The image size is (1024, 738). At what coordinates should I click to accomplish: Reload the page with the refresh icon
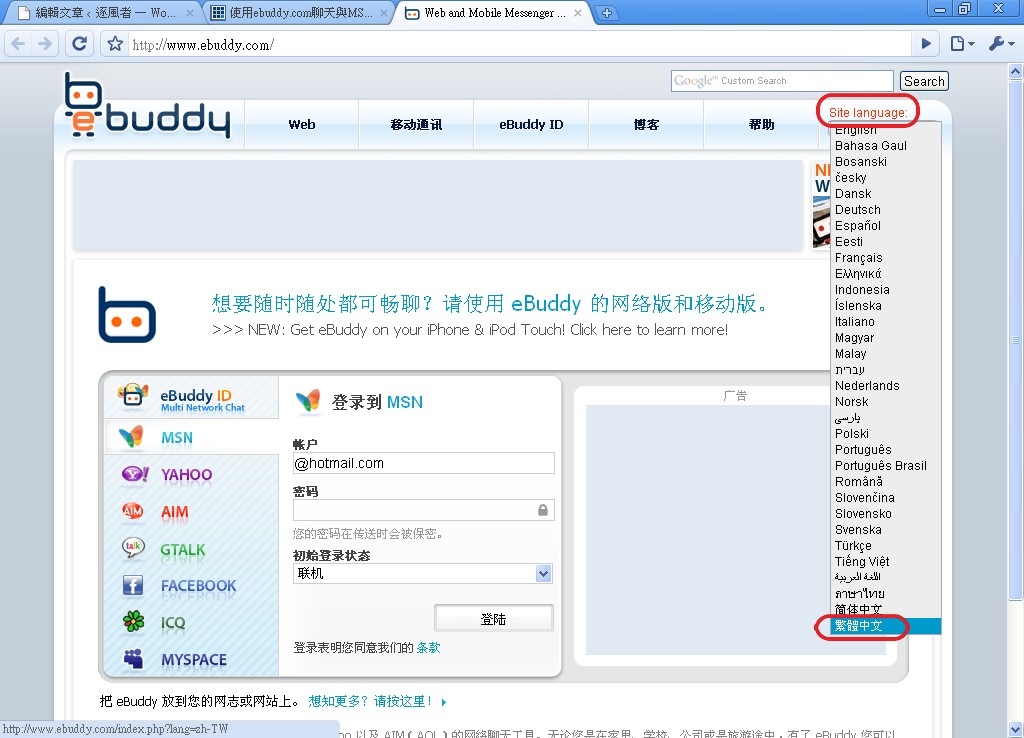pyautogui.click(x=80, y=44)
